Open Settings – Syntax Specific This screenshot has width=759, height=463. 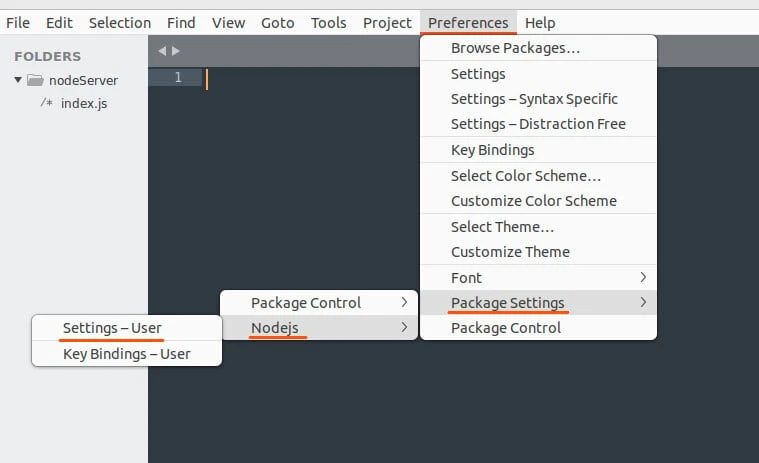[534, 99]
